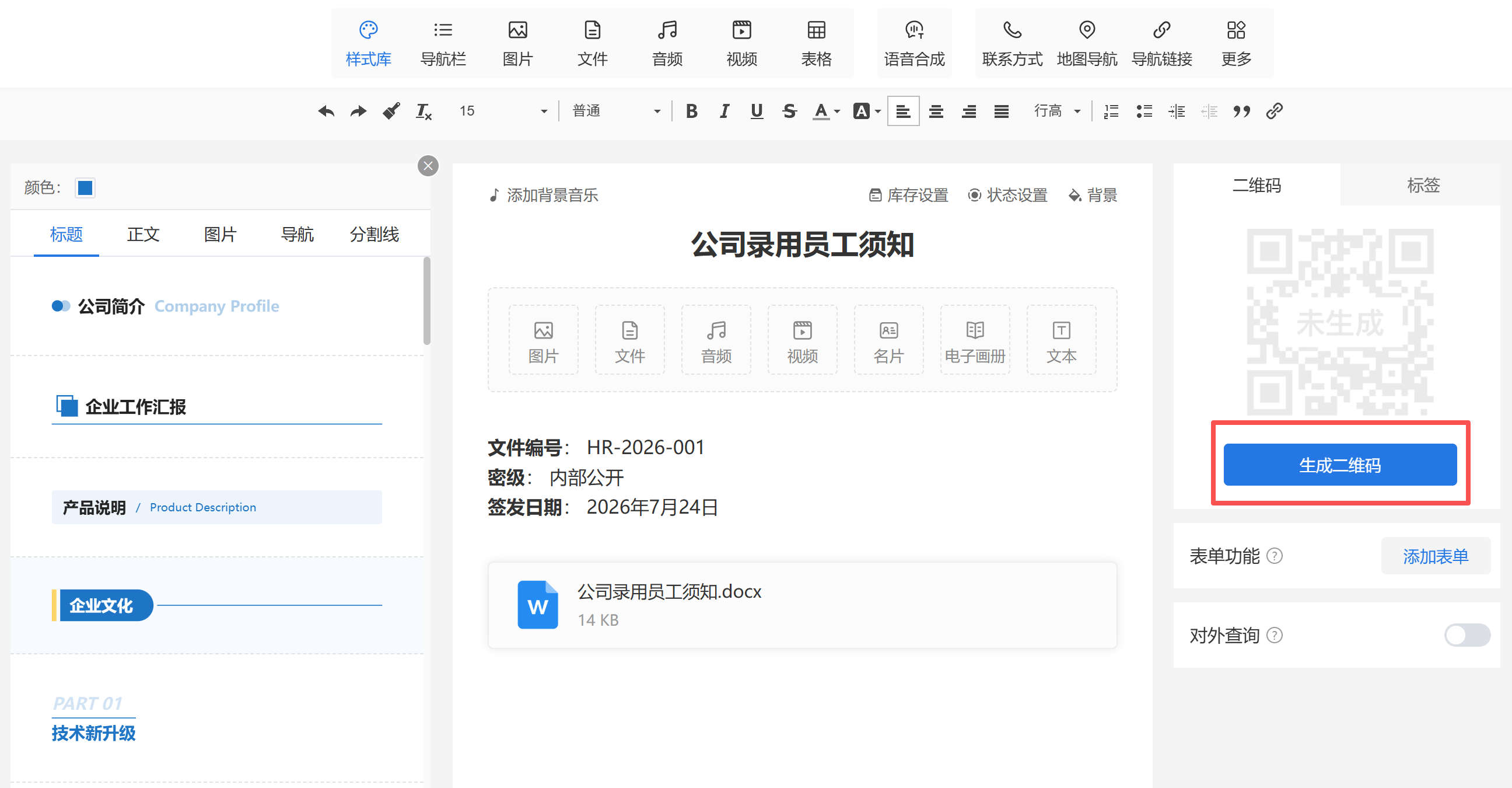Redo the last edit
The height and width of the screenshot is (788, 1512).
(358, 111)
